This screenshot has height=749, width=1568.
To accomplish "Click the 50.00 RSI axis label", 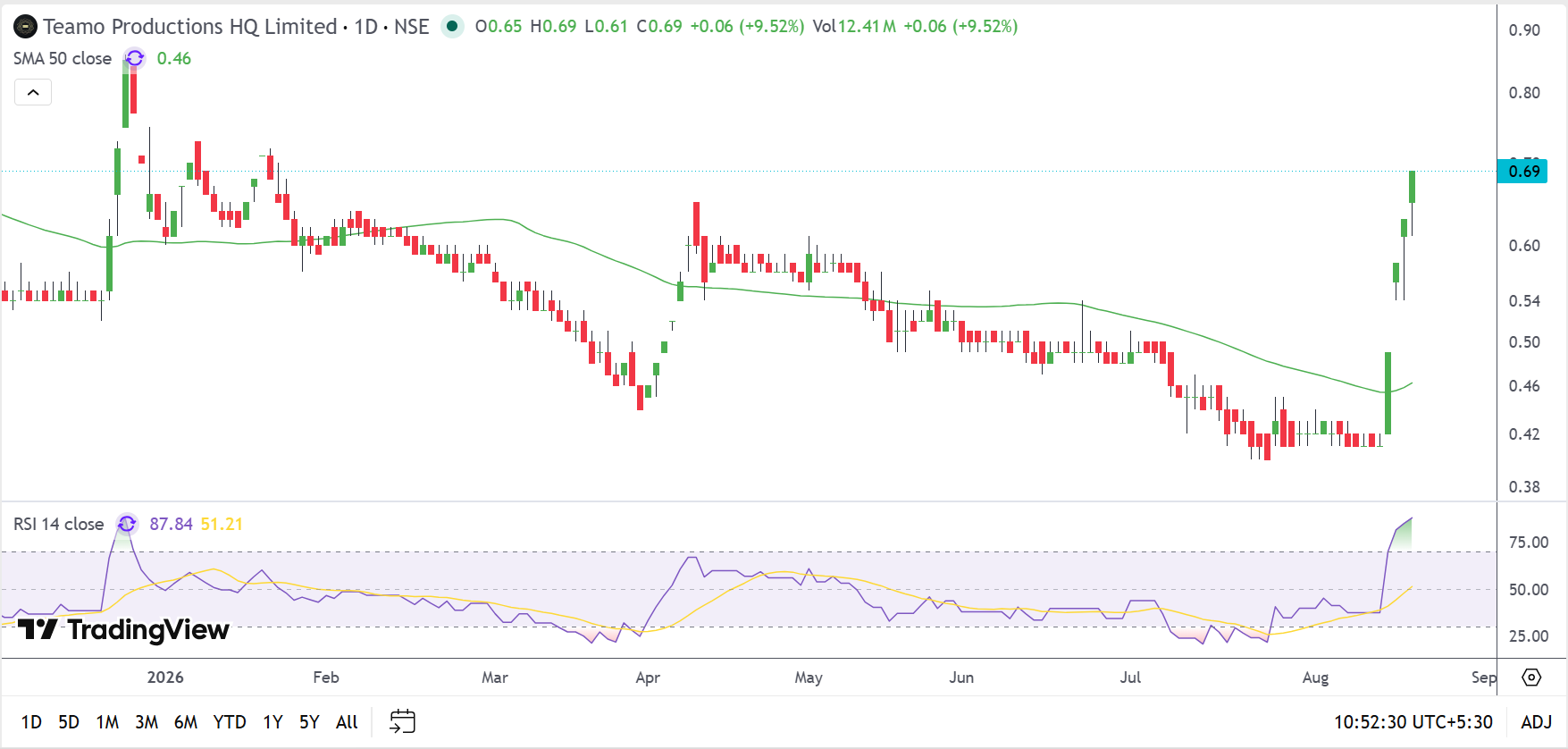I will pyautogui.click(x=1529, y=590).
